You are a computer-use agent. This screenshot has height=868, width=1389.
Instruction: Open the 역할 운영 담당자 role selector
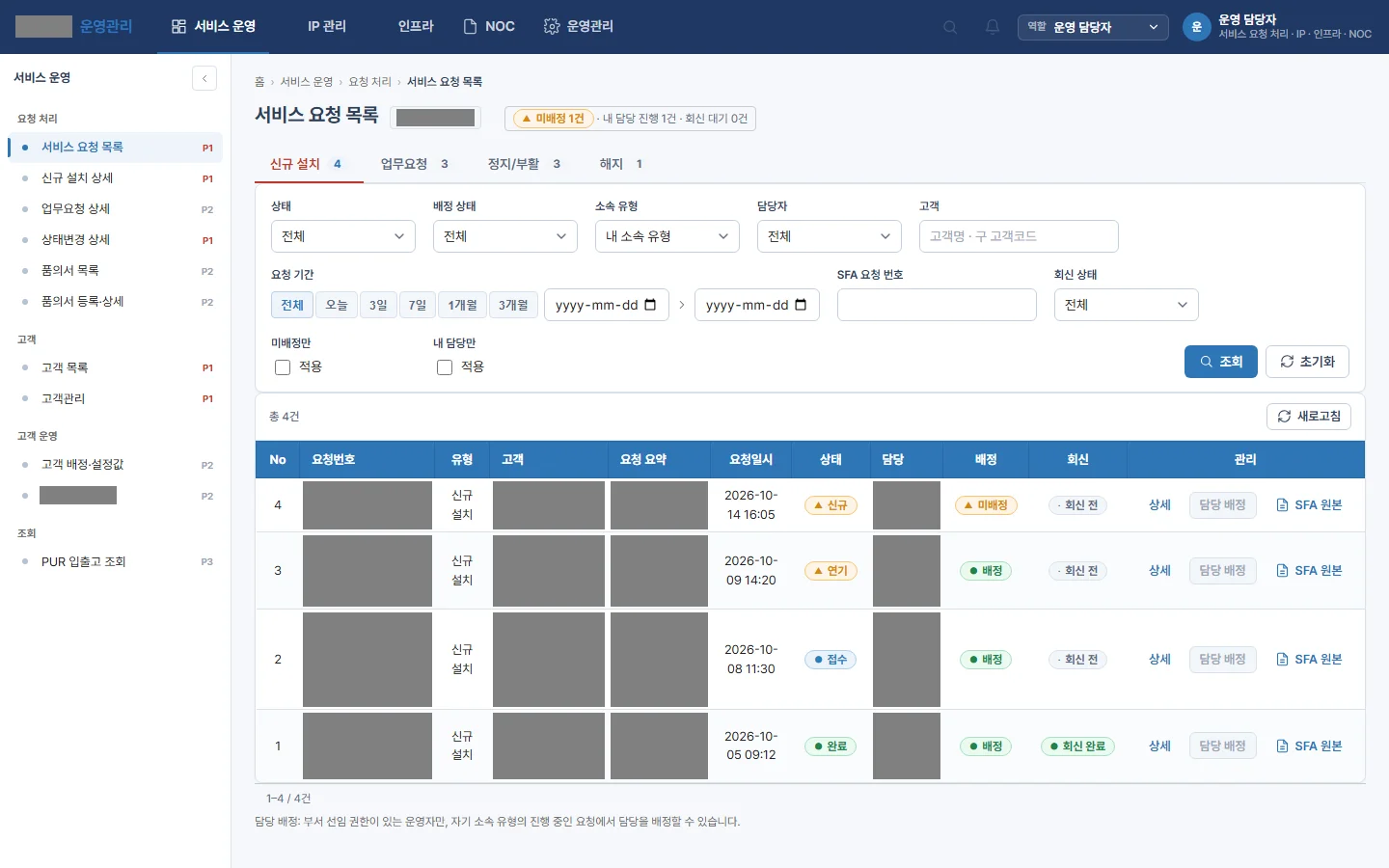click(1093, 27)
